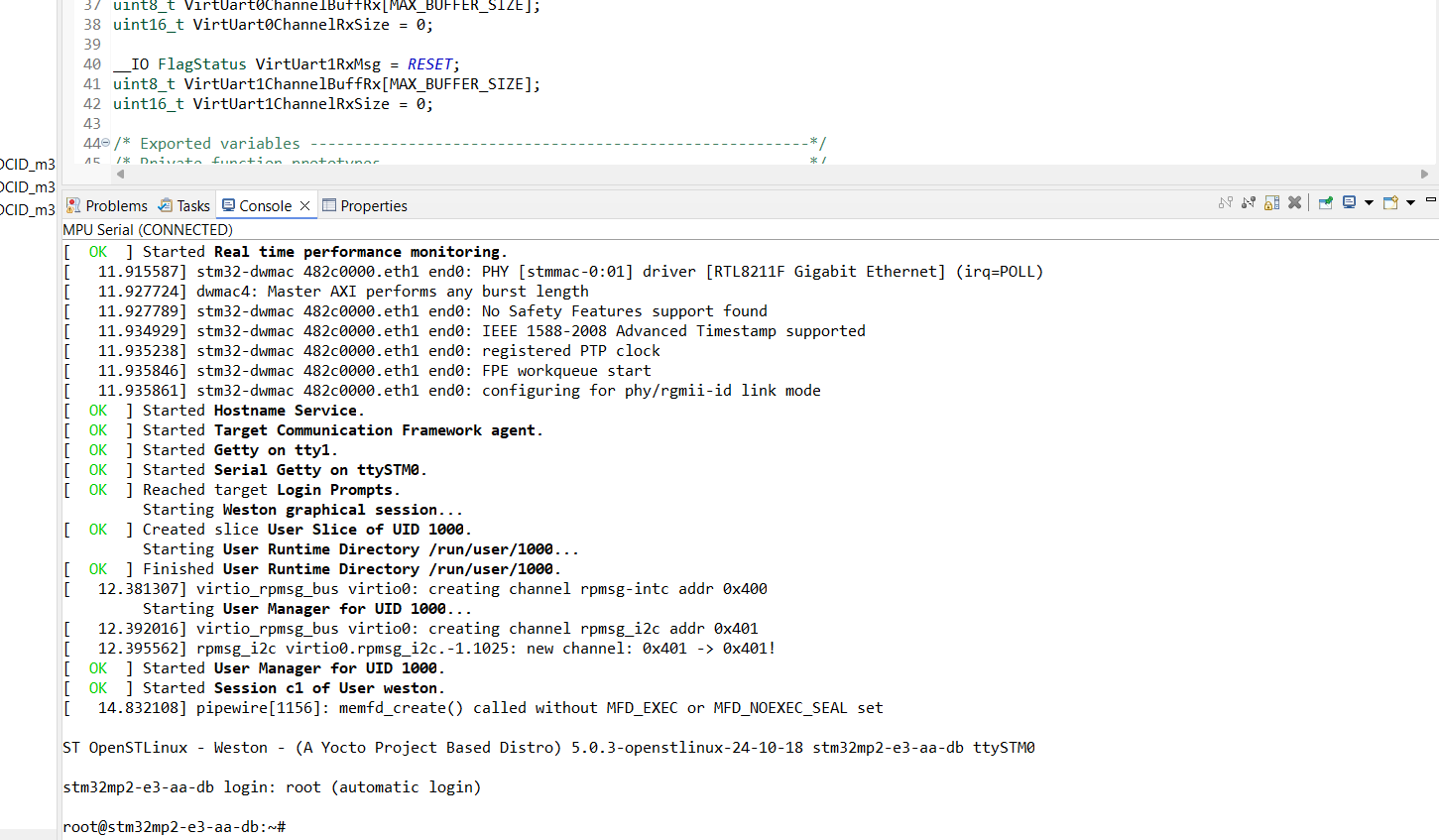Click an OCID_m3 marker in the left margin

28,186
